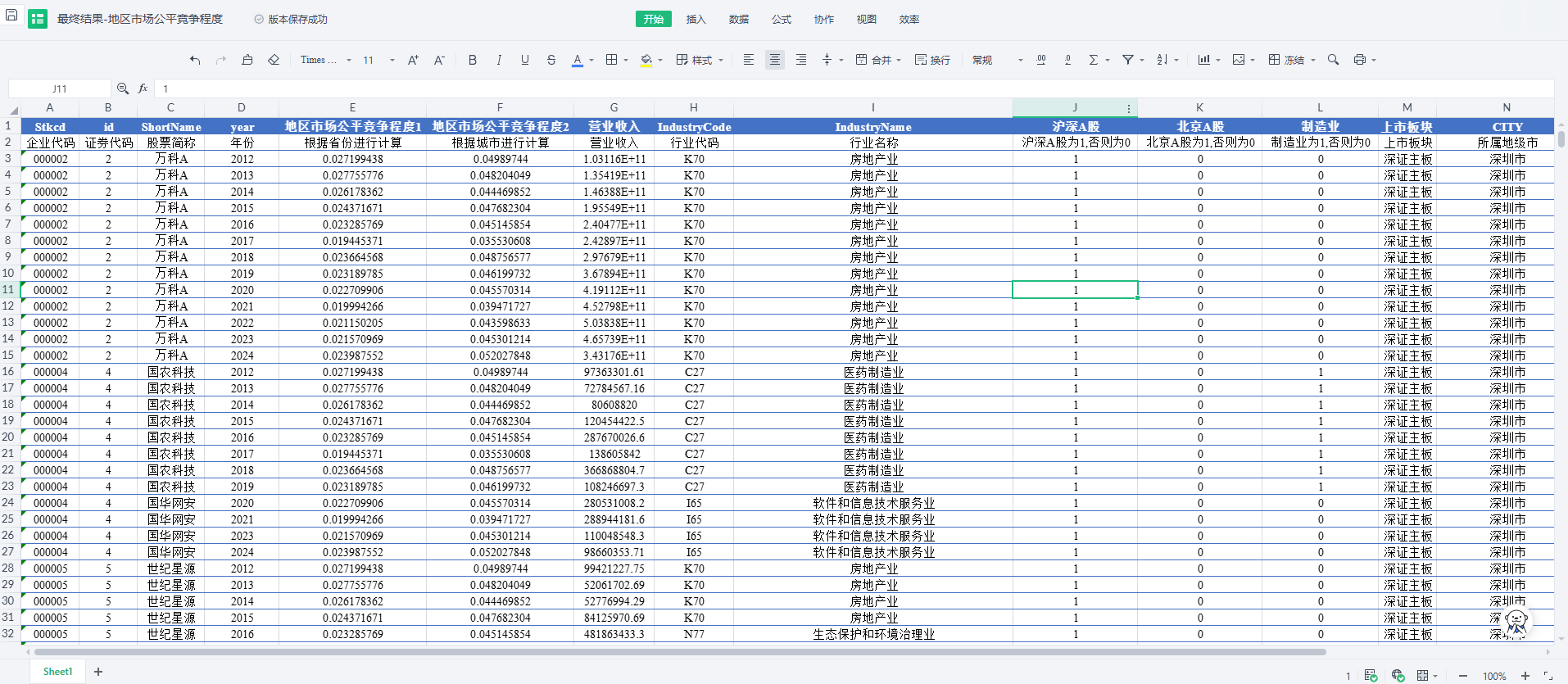The width and height of the screenshot is (1568, 684).
Task: Click the undo arrow icon
Action: point(195,60)
